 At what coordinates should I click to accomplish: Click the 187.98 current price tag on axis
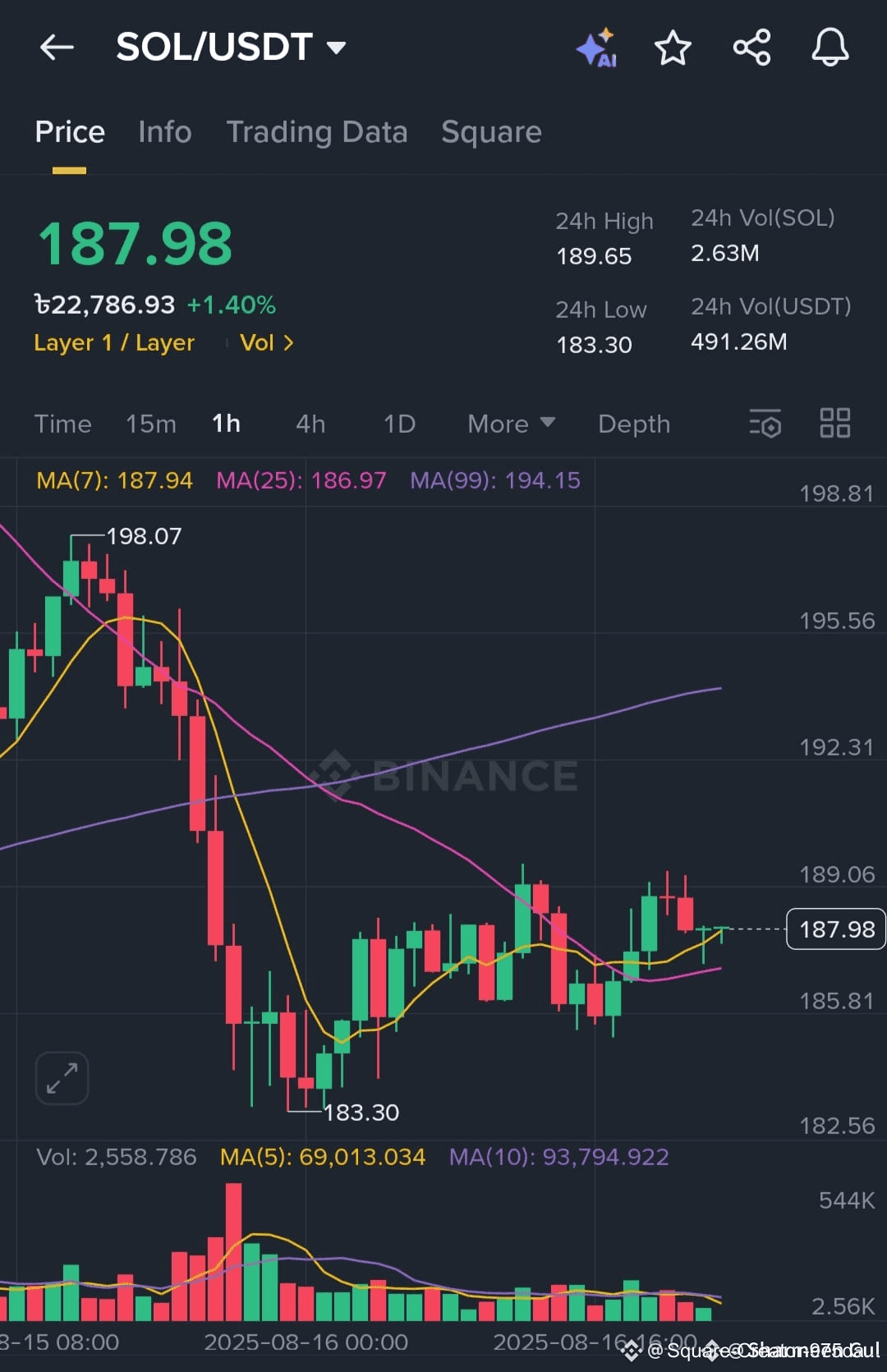(x=836, y=929)
